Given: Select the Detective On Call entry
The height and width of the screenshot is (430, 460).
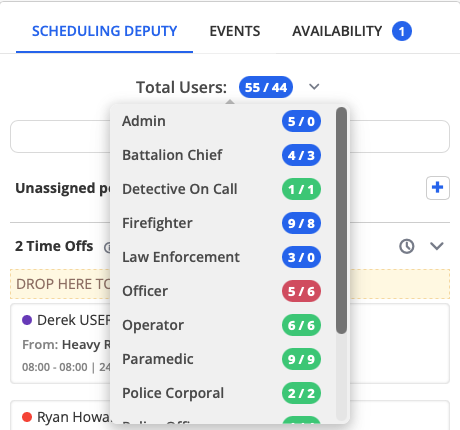Looking at the screenshot, I should [x=221, y=189].
